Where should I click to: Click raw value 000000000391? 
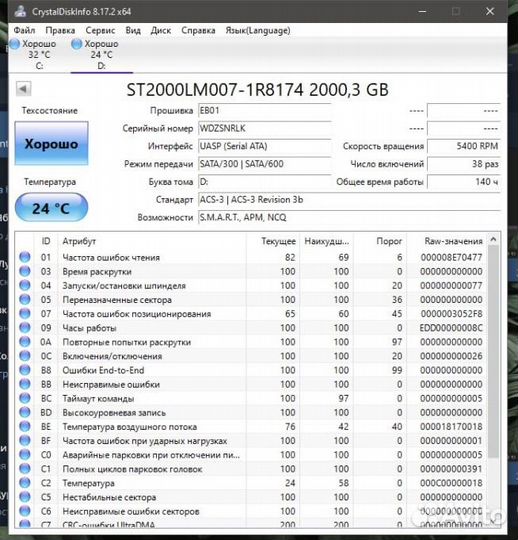pyautogui.click(x=451, y=469)
